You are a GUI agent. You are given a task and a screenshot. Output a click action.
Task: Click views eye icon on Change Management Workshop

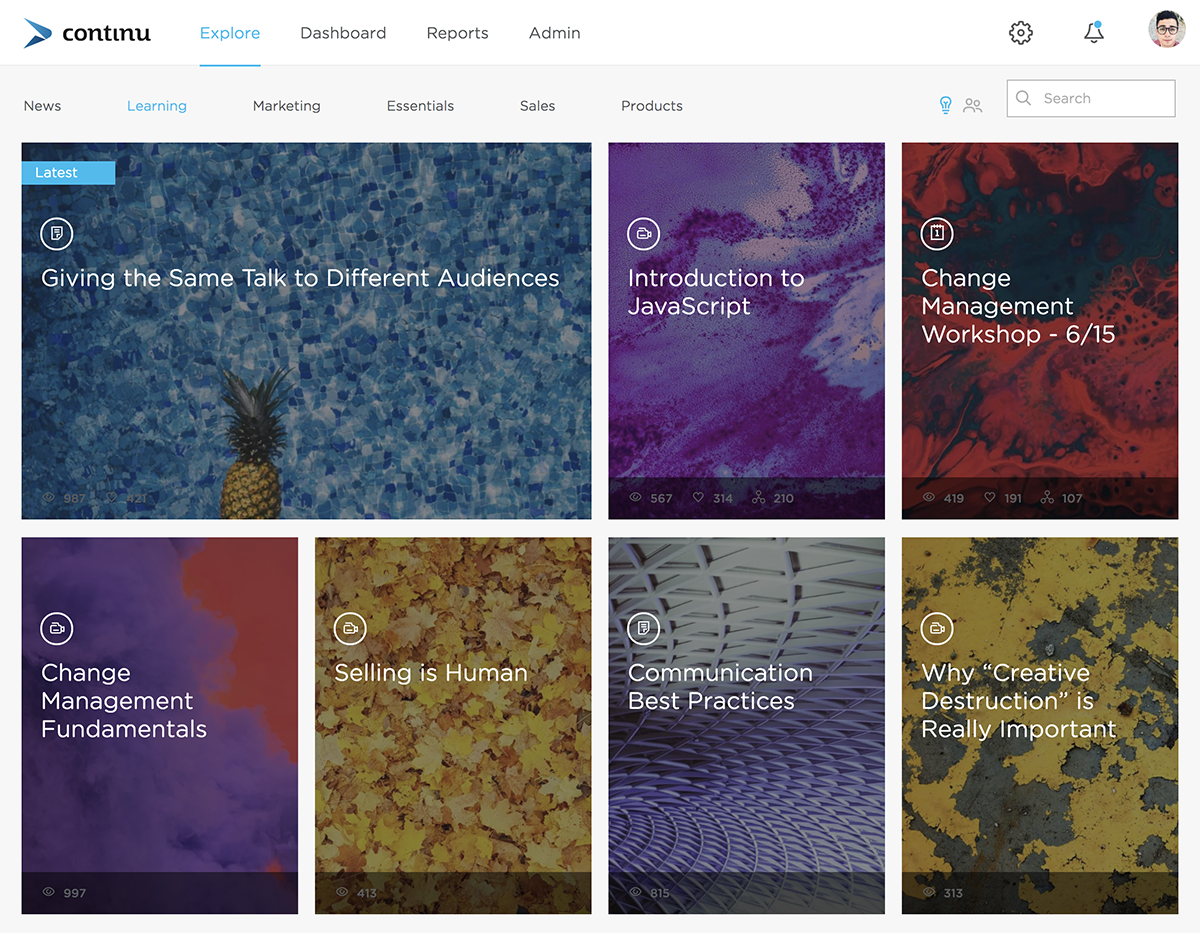point(929,497)
